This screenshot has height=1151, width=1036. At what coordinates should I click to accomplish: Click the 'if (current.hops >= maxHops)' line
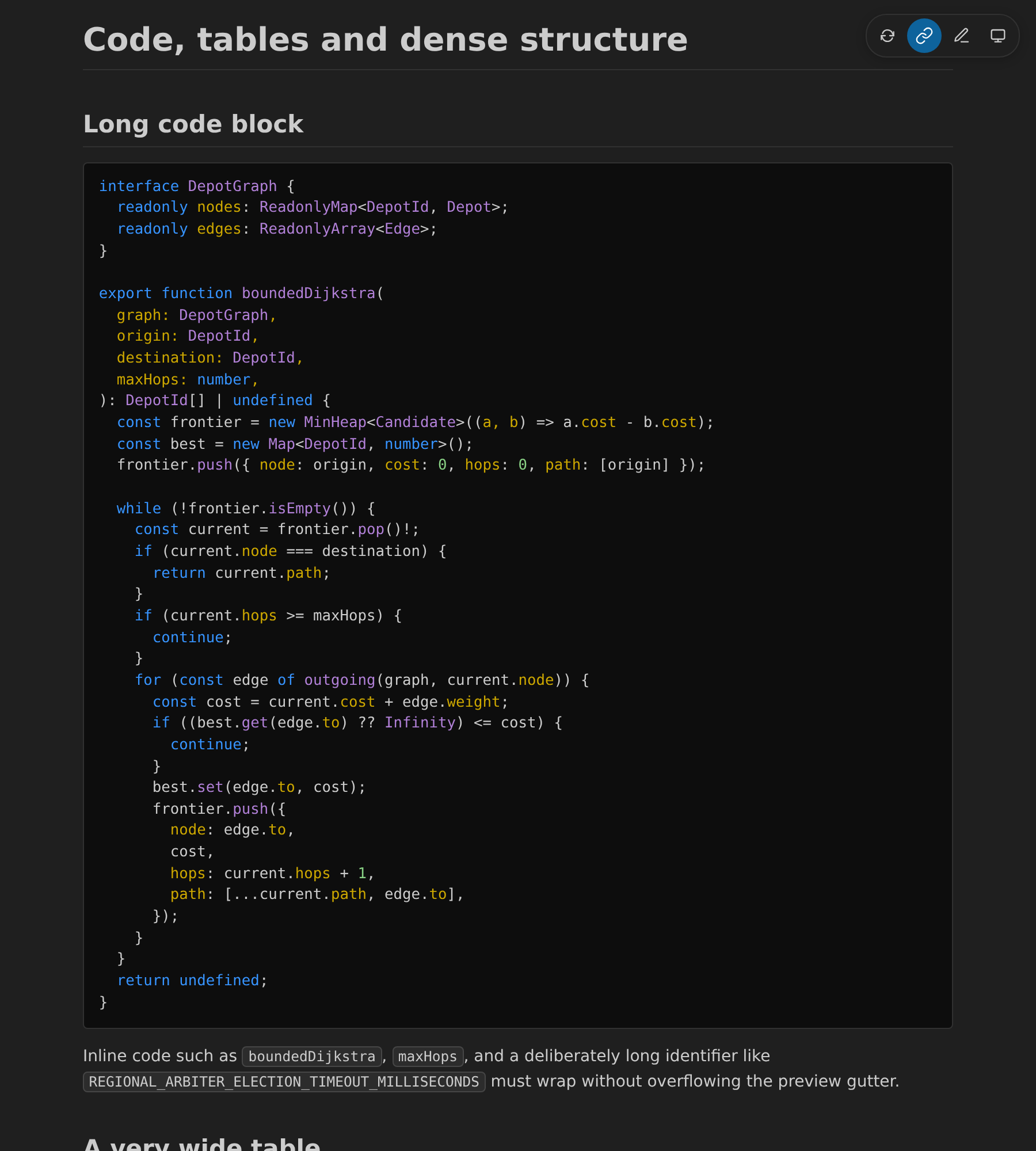(x=268, y=616)
